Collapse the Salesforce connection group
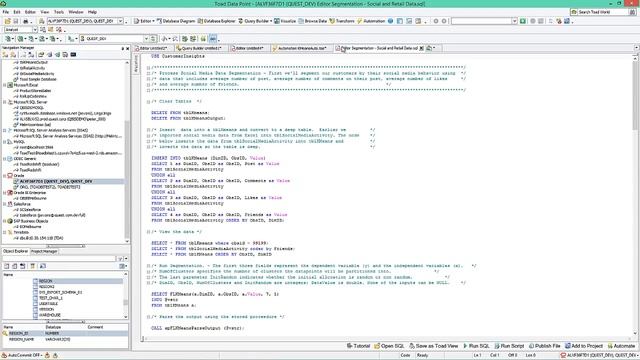The width and height of the screenshot is (640, 360). click(x=4, y=204)
